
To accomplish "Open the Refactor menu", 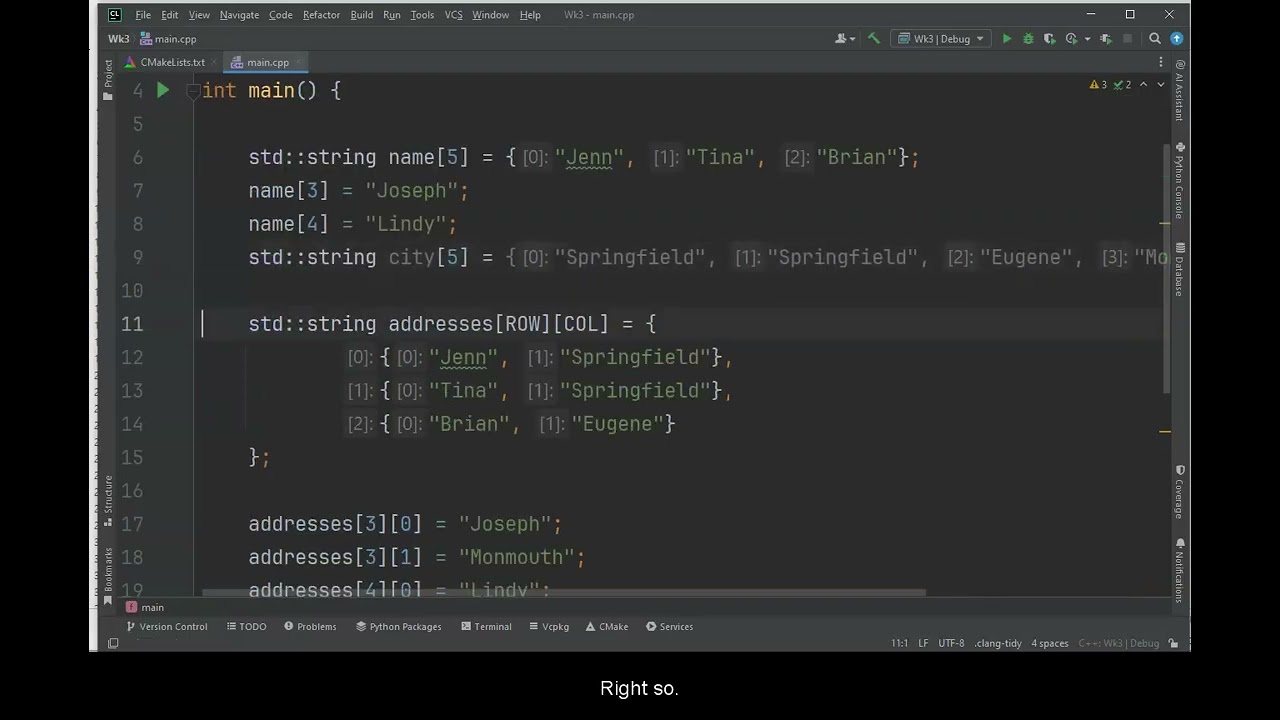I will tap(322, 15).
